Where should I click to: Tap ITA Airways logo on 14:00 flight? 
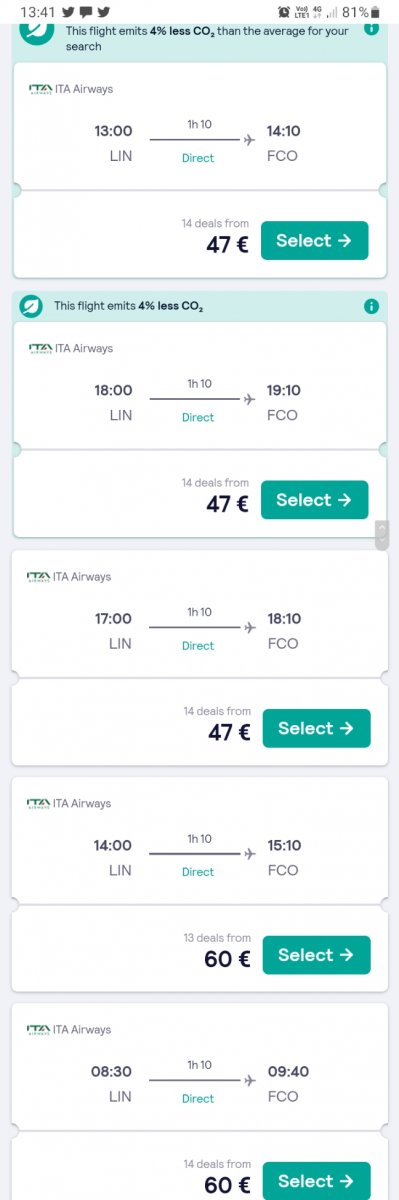(x=38, y=804)
